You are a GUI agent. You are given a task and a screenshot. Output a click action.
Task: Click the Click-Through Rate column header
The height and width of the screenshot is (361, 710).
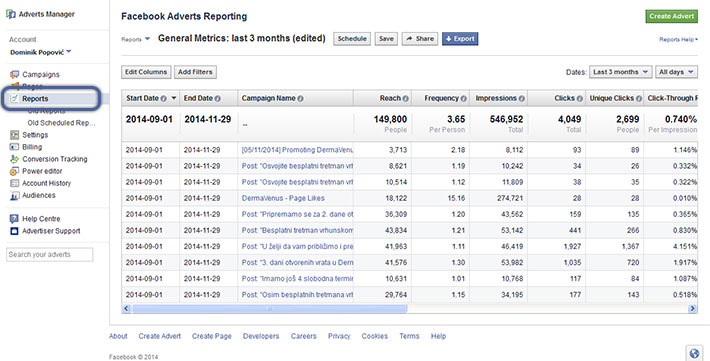click(672, 98)
